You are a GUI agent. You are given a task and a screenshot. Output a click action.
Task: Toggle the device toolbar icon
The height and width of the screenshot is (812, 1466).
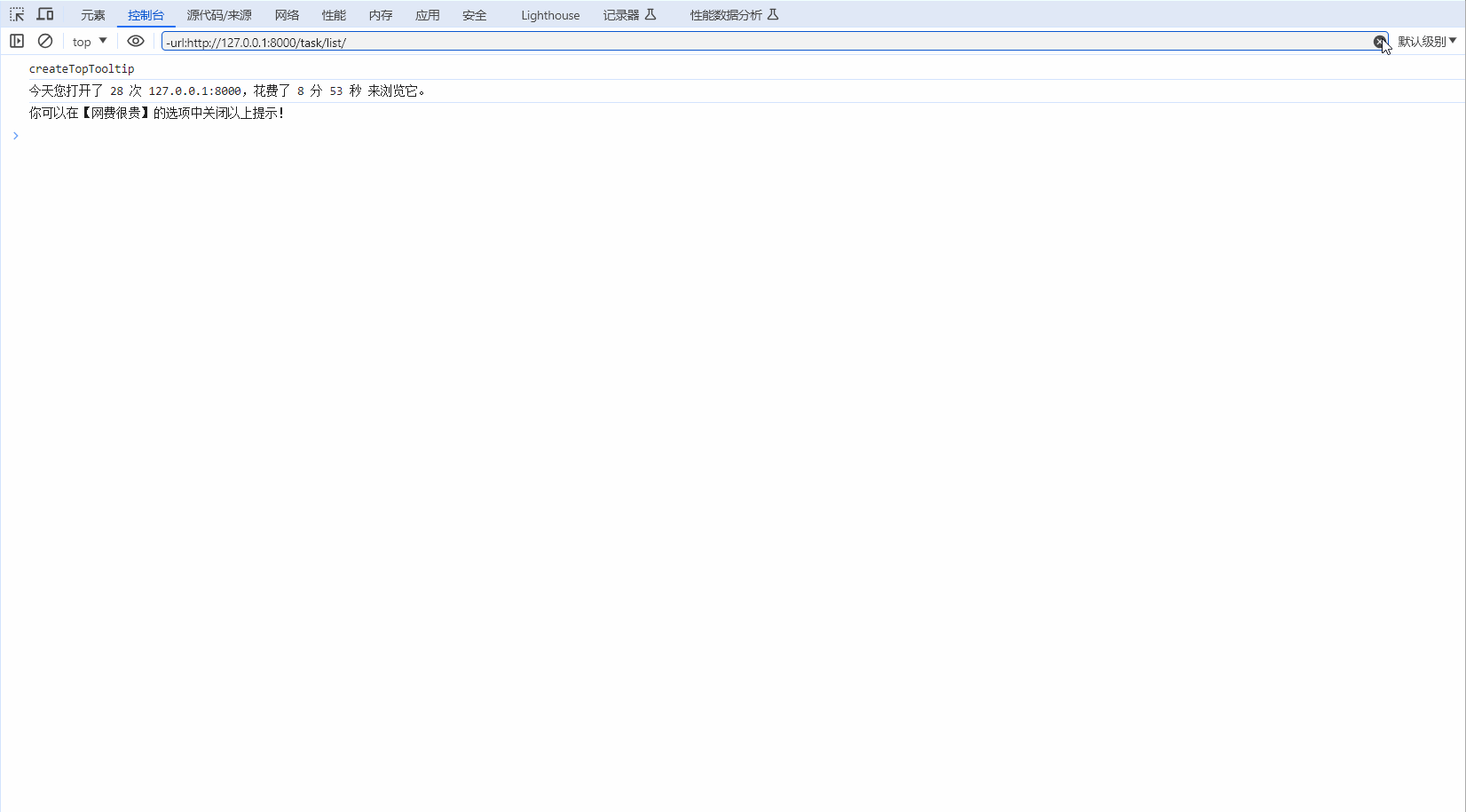coord(44,14)
